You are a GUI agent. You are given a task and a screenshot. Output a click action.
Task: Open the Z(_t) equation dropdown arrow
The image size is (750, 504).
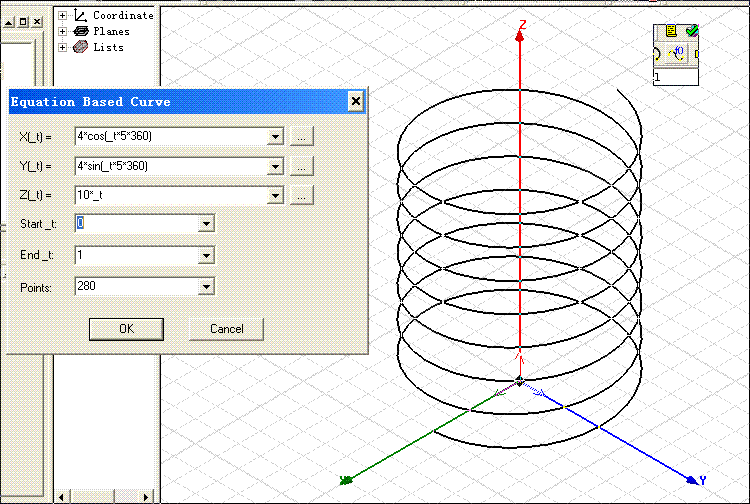pos(276,196)
